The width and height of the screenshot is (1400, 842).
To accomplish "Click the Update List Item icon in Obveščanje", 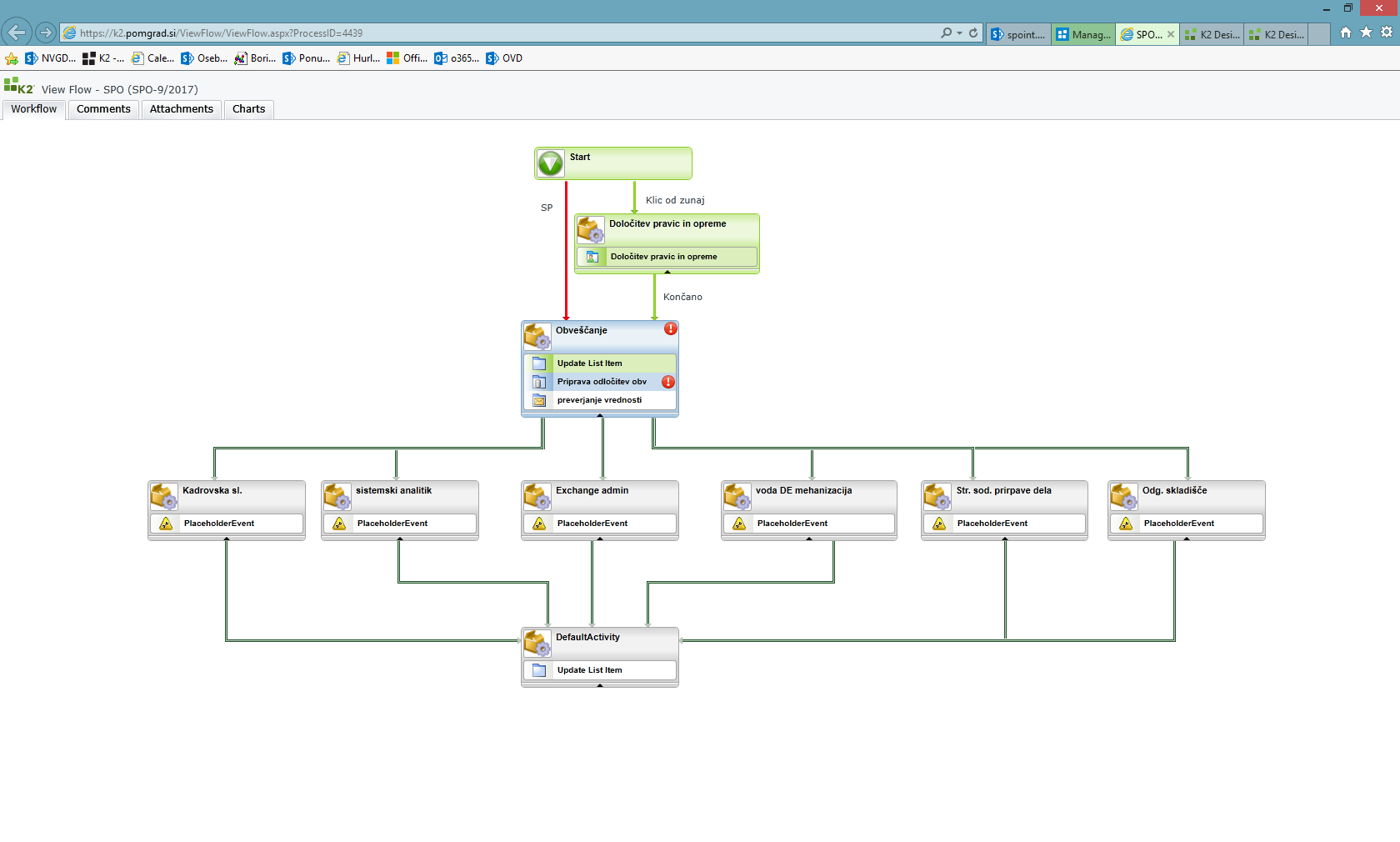I will point(539,363).
